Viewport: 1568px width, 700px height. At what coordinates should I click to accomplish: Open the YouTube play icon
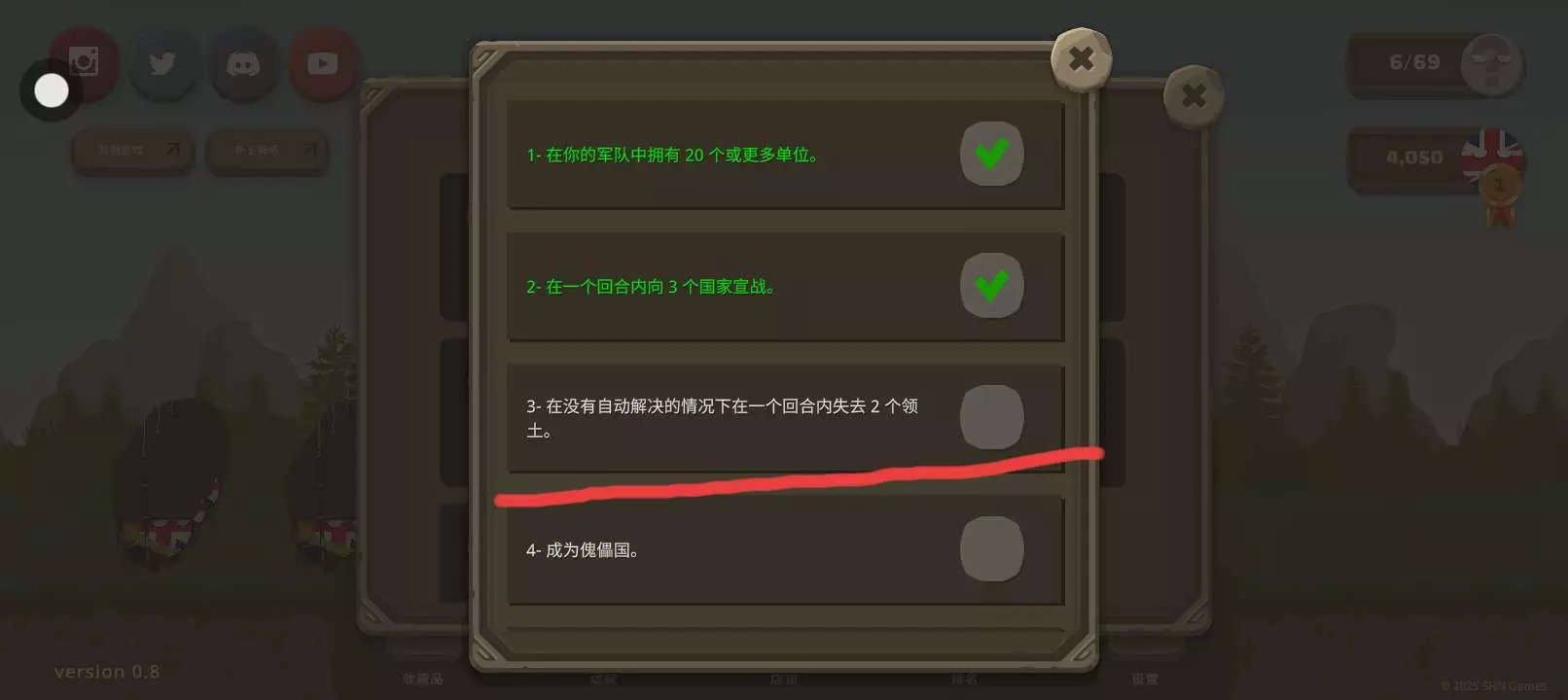pyautogui.click(x=323, y=64)
